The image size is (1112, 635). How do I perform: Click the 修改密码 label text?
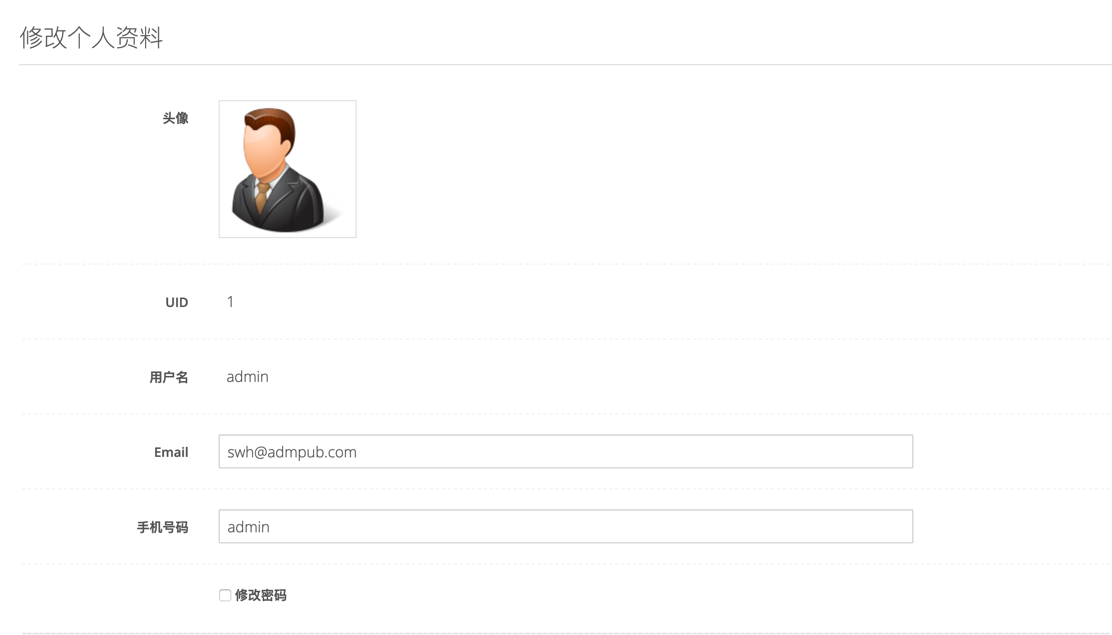pos(260,595)
